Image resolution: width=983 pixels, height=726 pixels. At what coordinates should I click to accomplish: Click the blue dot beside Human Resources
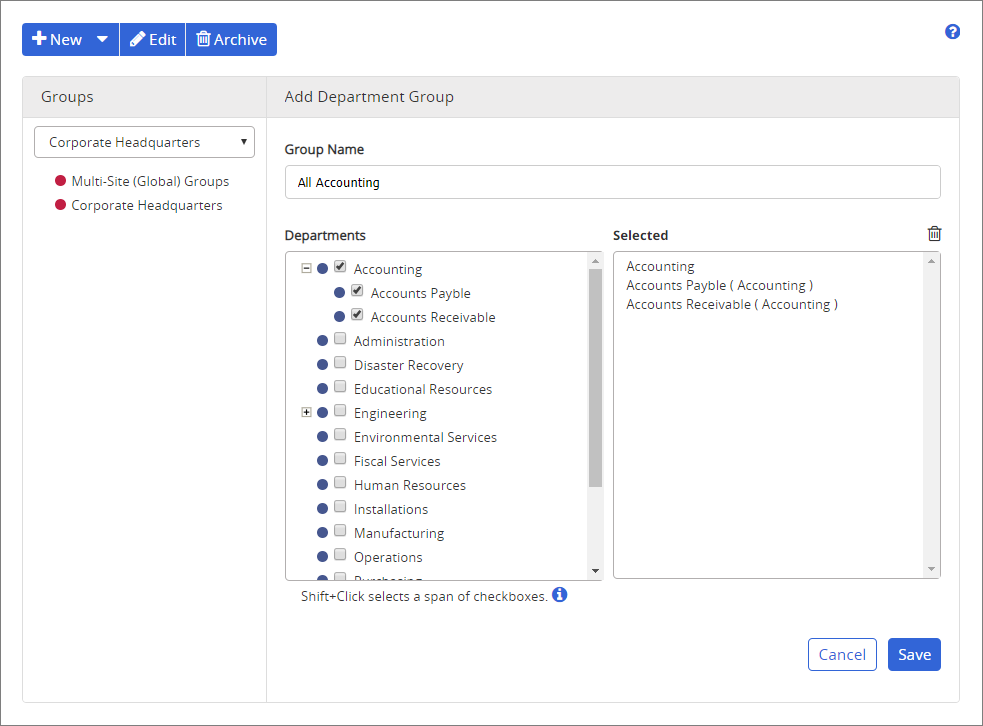click(323, 485)
